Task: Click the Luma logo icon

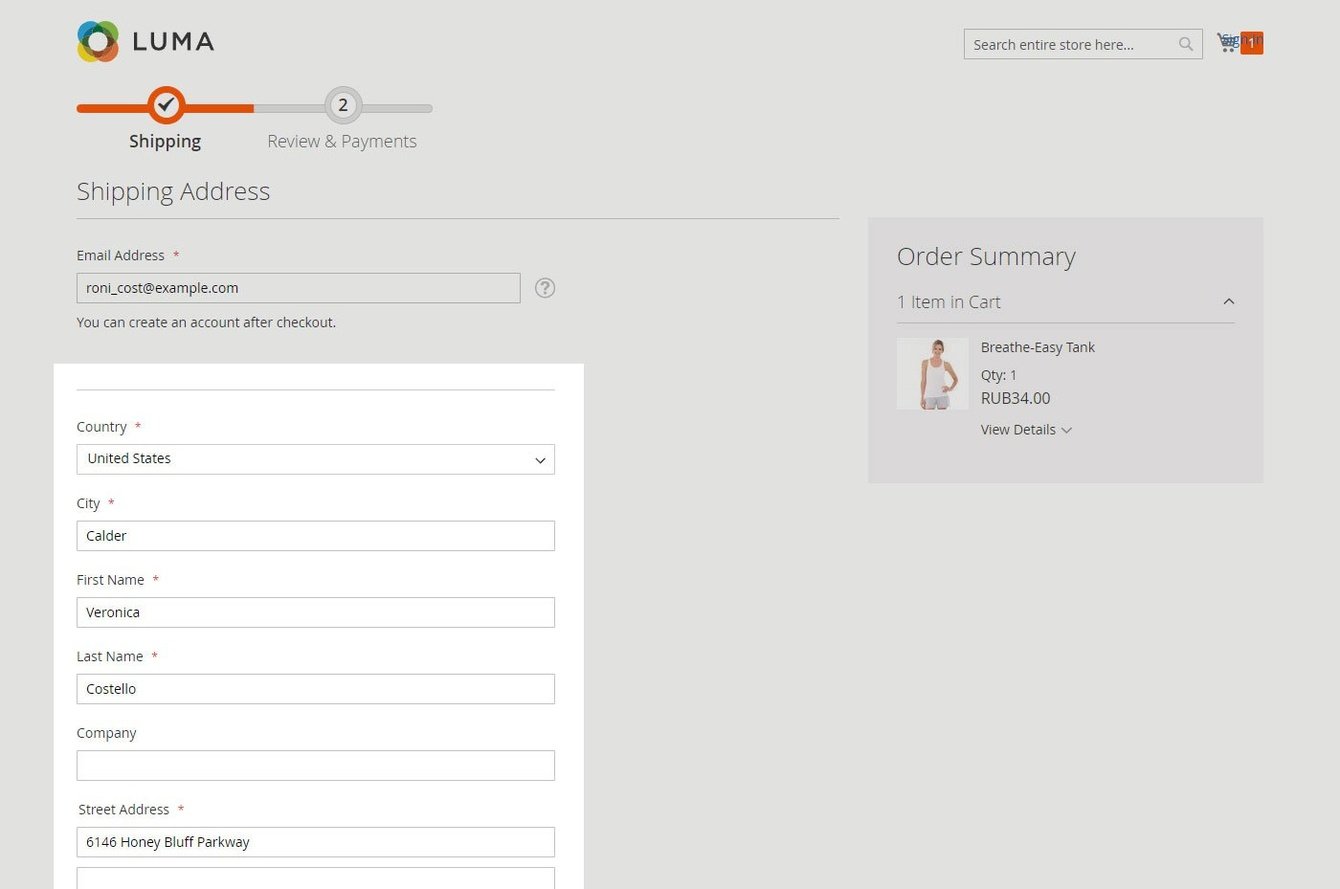Action: (98, 42)
